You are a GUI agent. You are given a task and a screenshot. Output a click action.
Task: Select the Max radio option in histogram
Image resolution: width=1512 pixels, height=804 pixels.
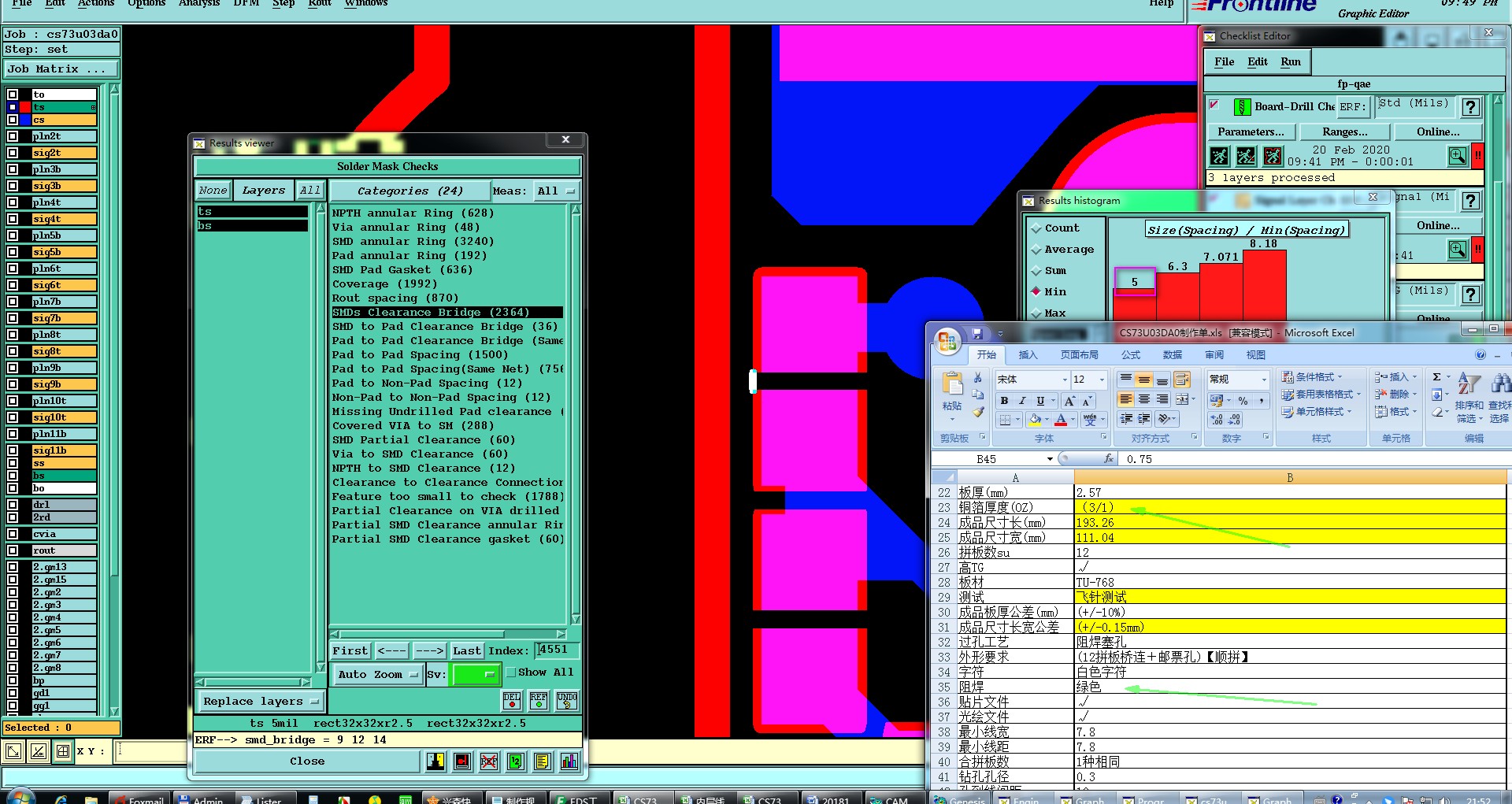[x=1036, y=313]
